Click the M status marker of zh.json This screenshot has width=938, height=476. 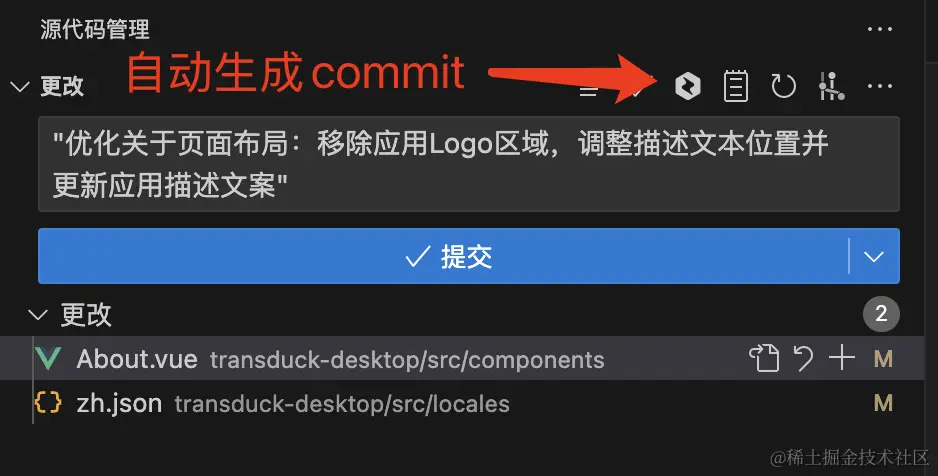coord(883,402)
